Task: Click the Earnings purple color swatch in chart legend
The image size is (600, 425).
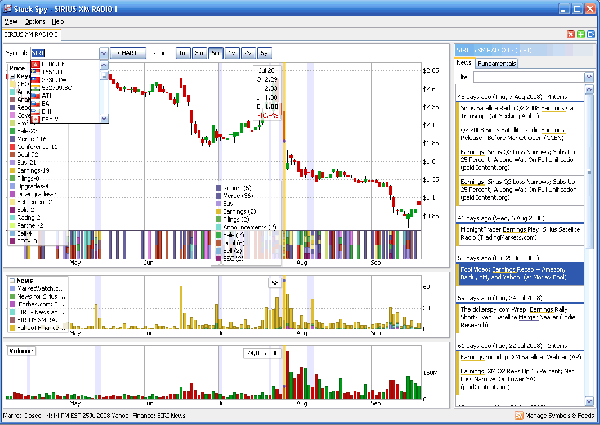Action: pyautogui.click(x=219, y=211)
